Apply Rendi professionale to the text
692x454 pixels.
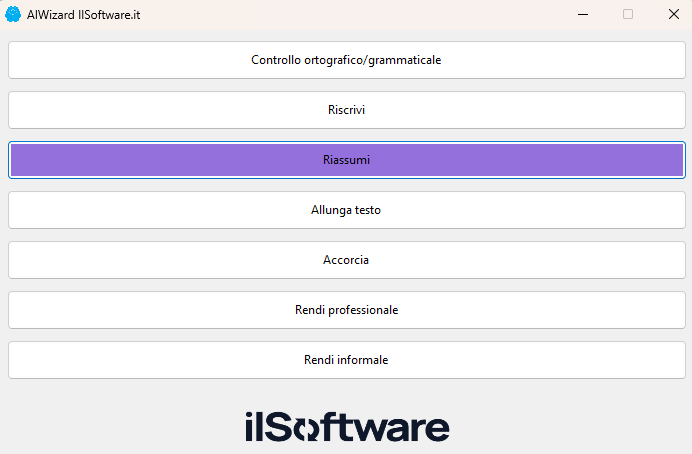[346, 310]
